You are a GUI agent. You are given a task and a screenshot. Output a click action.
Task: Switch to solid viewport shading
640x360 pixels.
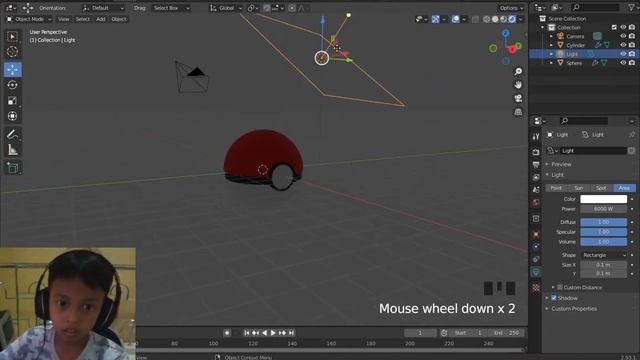(x=495, y=19)
